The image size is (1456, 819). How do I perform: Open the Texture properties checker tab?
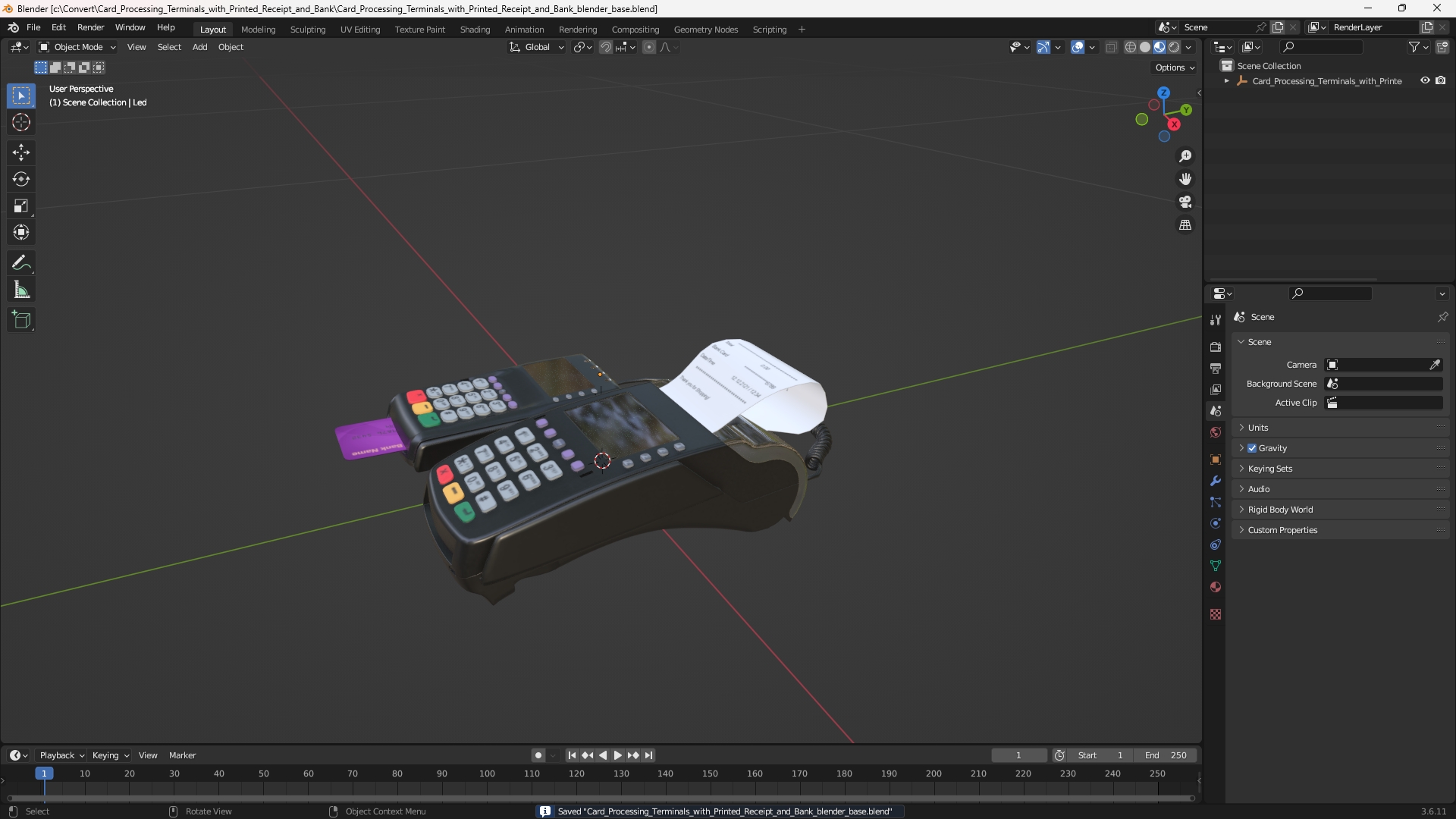point(1216,614)
